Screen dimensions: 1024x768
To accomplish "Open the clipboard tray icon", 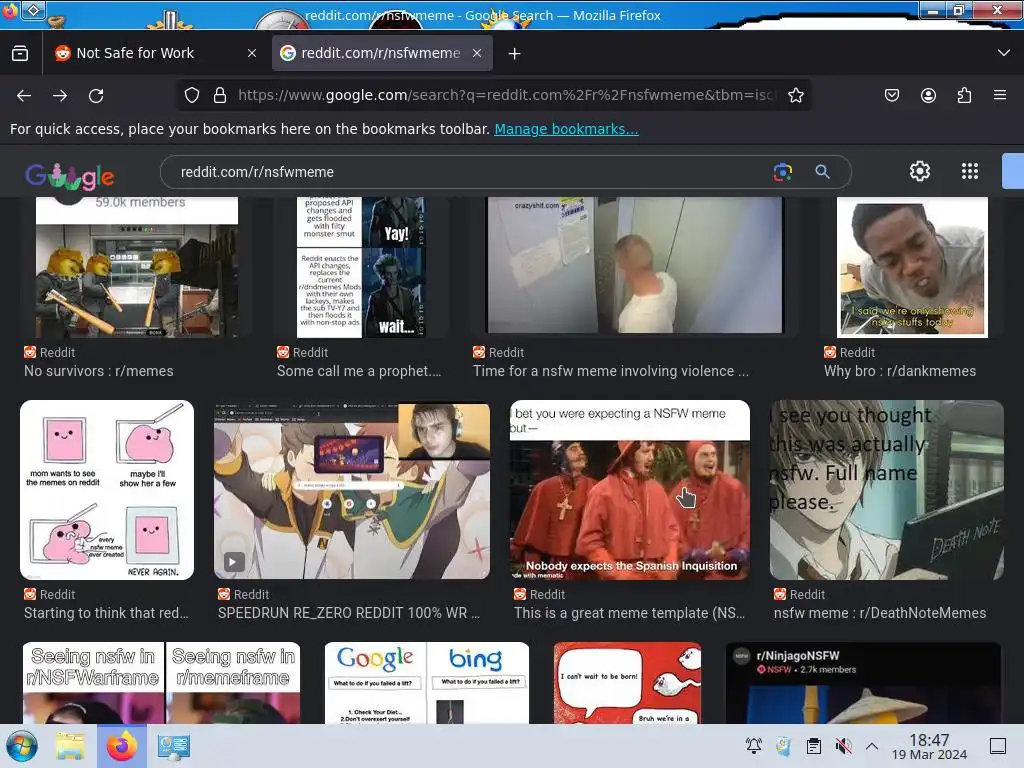I will pyautogui.click(x=814, y=746).
